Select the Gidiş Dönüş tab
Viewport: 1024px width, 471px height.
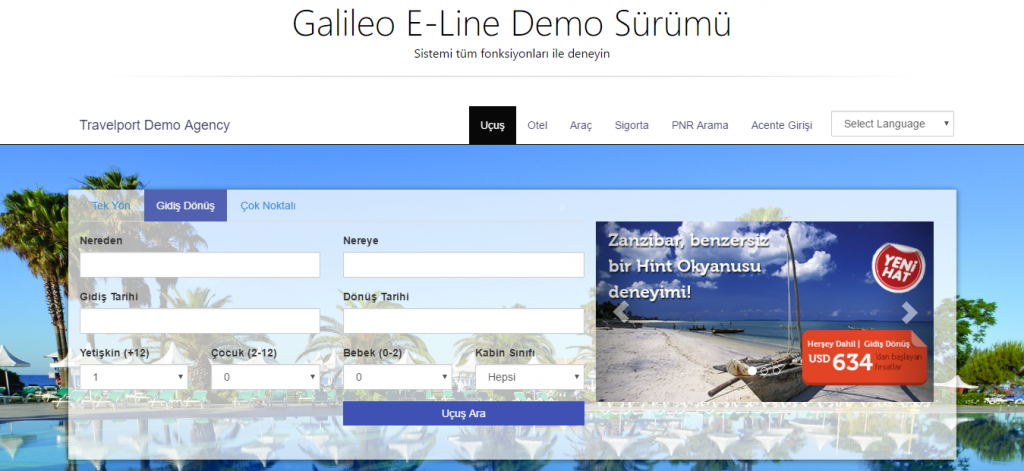pos(185,206)
